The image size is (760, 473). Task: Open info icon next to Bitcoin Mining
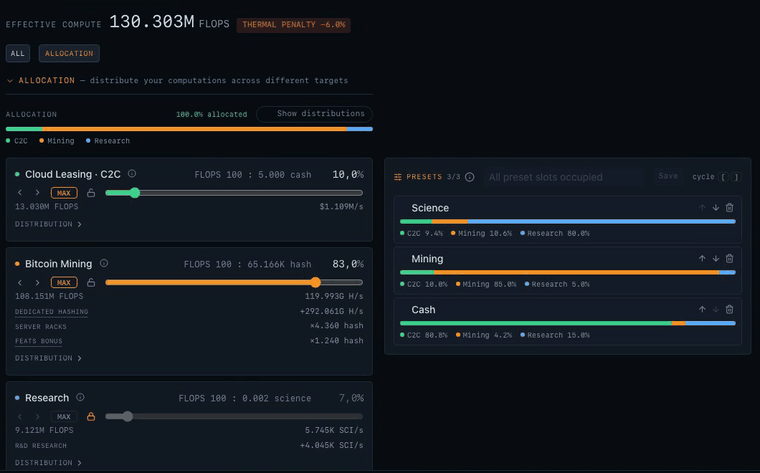tap(104, 263)
